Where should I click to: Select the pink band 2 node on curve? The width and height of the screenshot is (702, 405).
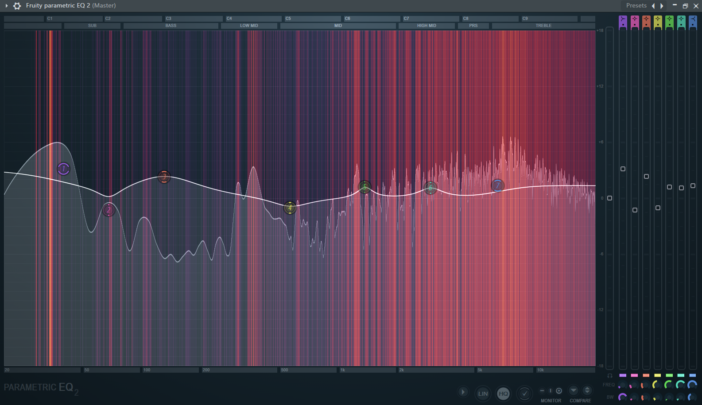(x=109, y=210)
